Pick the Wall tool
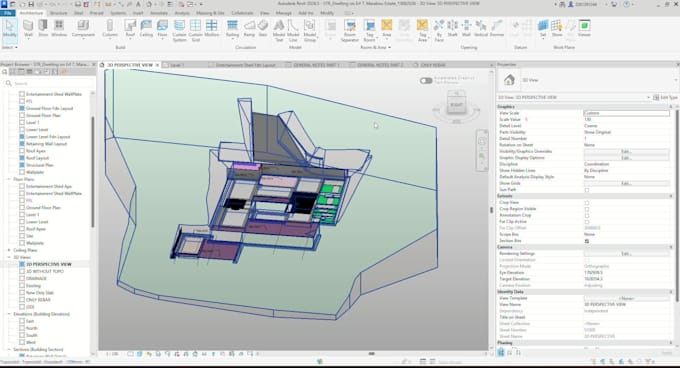 coord(28,29)
